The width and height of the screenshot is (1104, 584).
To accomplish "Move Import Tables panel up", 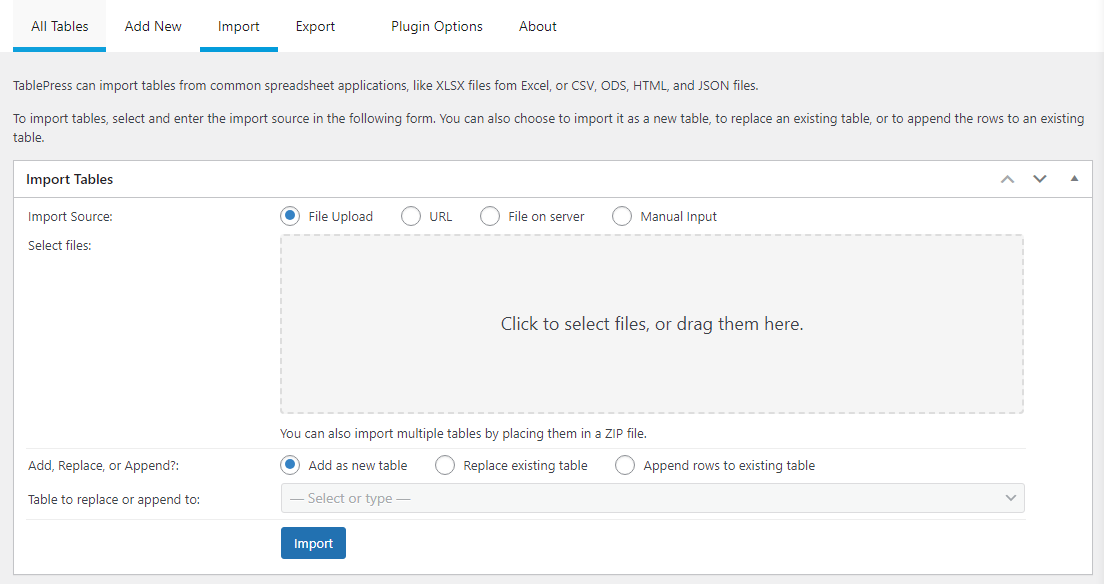I will [x=1008, y=179].
